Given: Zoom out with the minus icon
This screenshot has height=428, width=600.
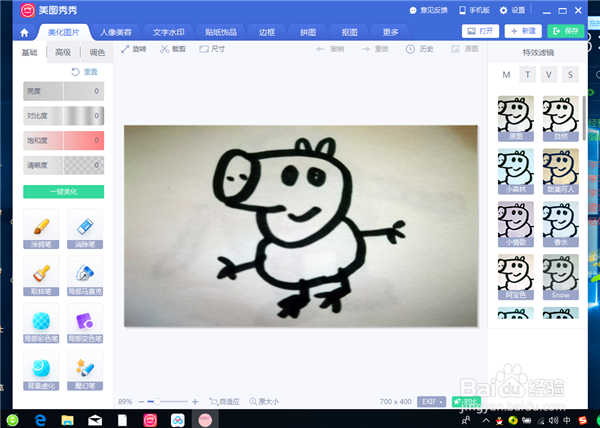Looking at the screenshot, I should click(142, 402).
